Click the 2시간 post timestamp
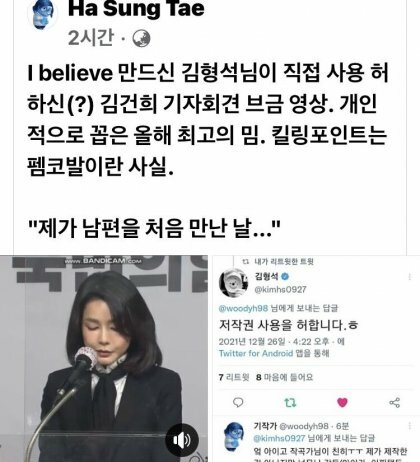 click(91, 38)
